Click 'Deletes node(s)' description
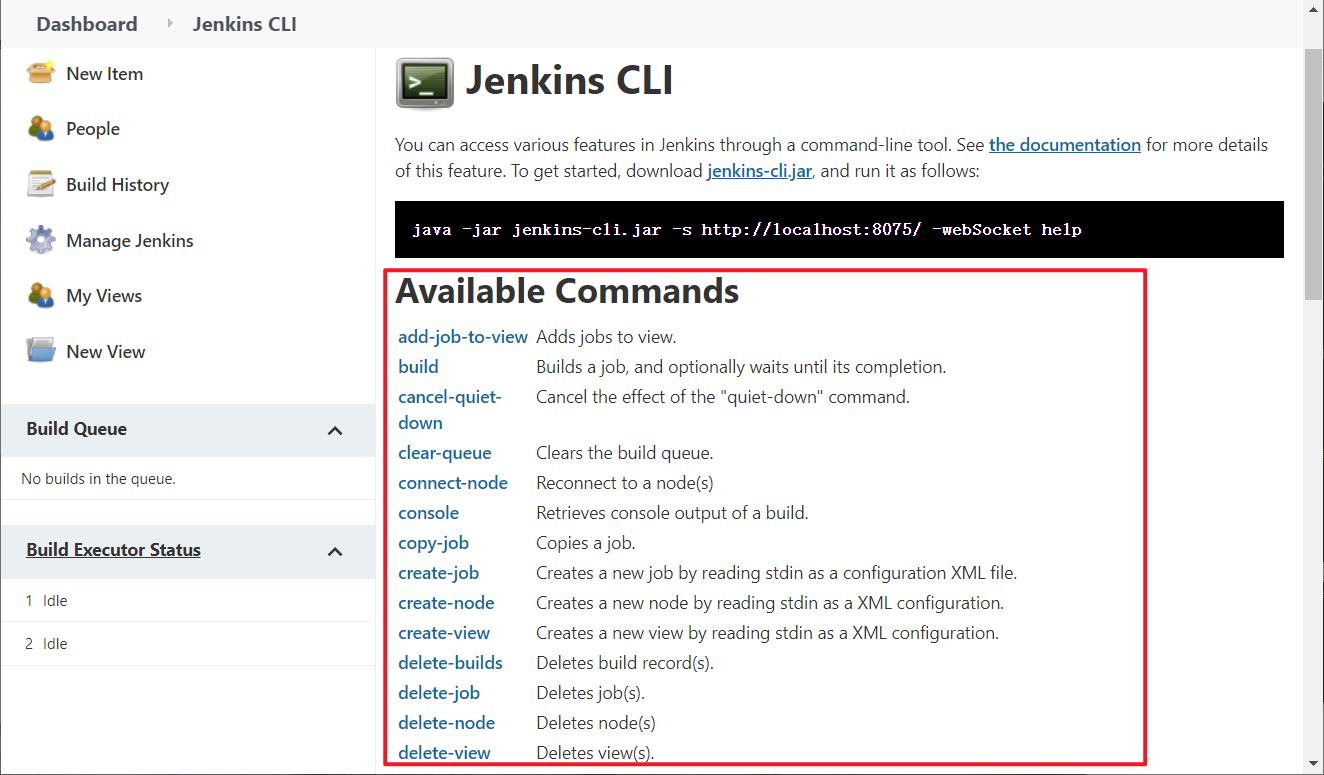1324x775 pixels. coord(596,723)
